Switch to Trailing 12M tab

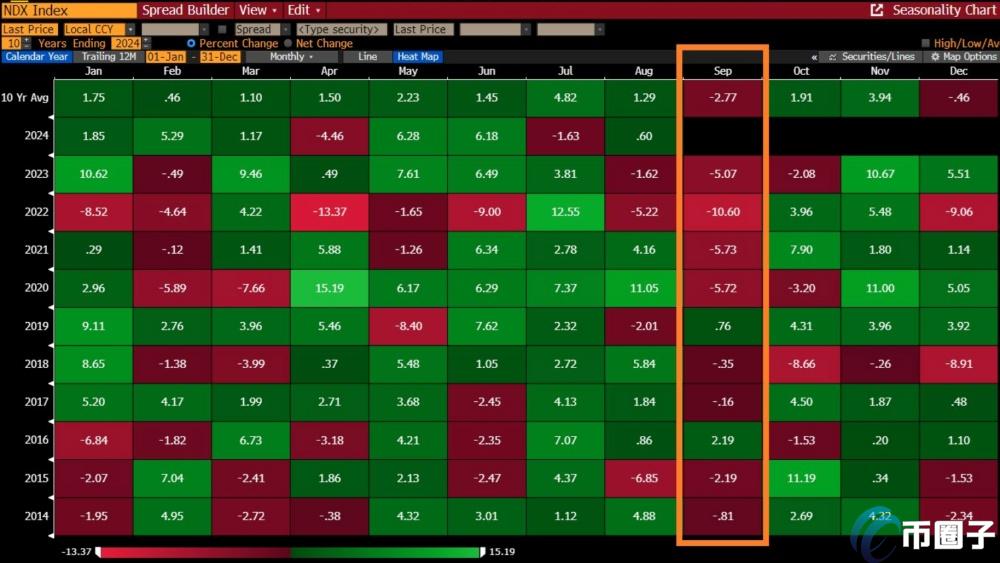[108, 57]
